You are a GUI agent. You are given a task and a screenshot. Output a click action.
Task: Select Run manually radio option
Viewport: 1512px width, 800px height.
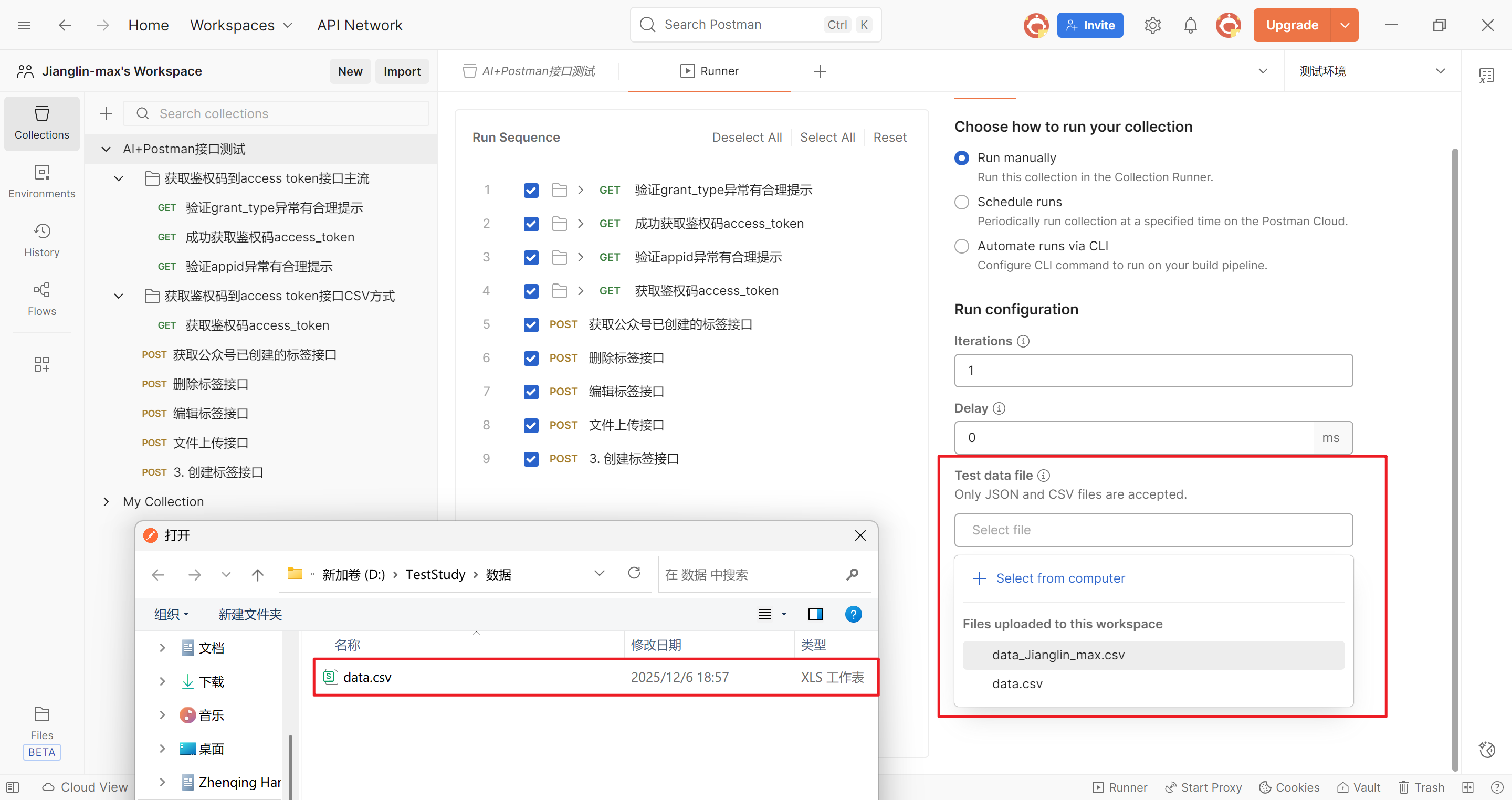click(961, 158)
